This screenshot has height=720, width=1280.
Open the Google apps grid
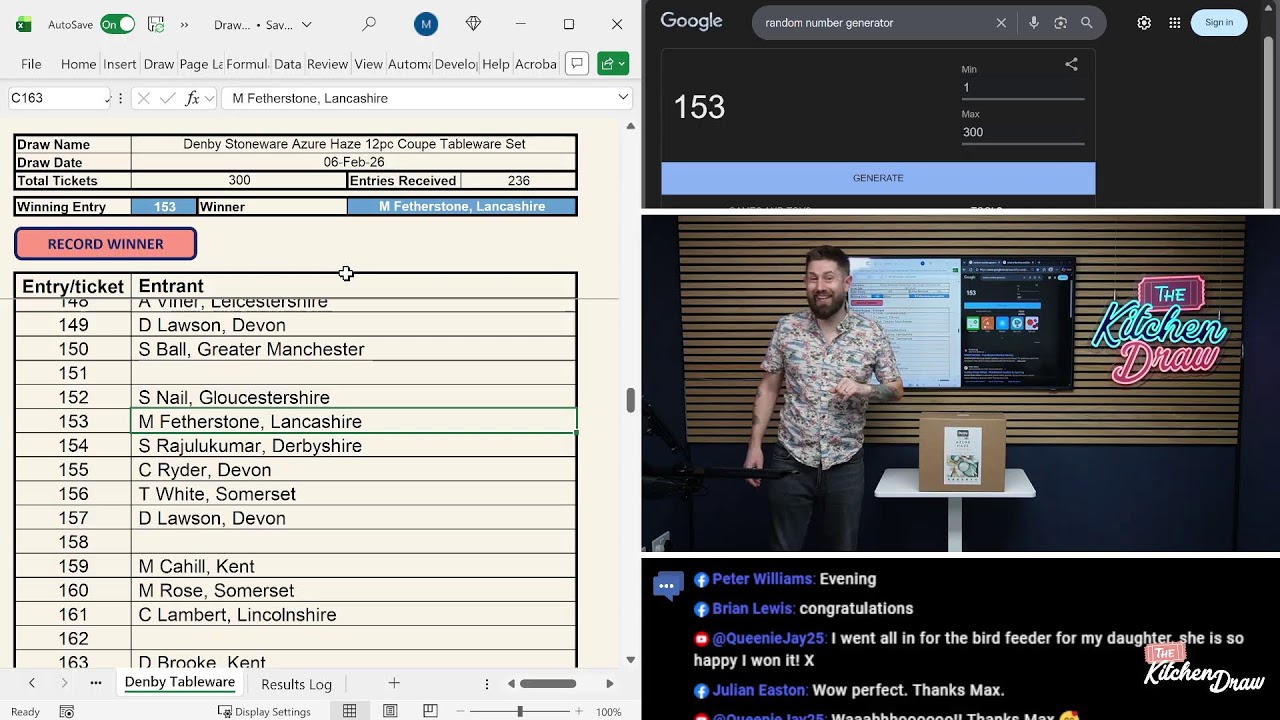[x=1175, y=23]
